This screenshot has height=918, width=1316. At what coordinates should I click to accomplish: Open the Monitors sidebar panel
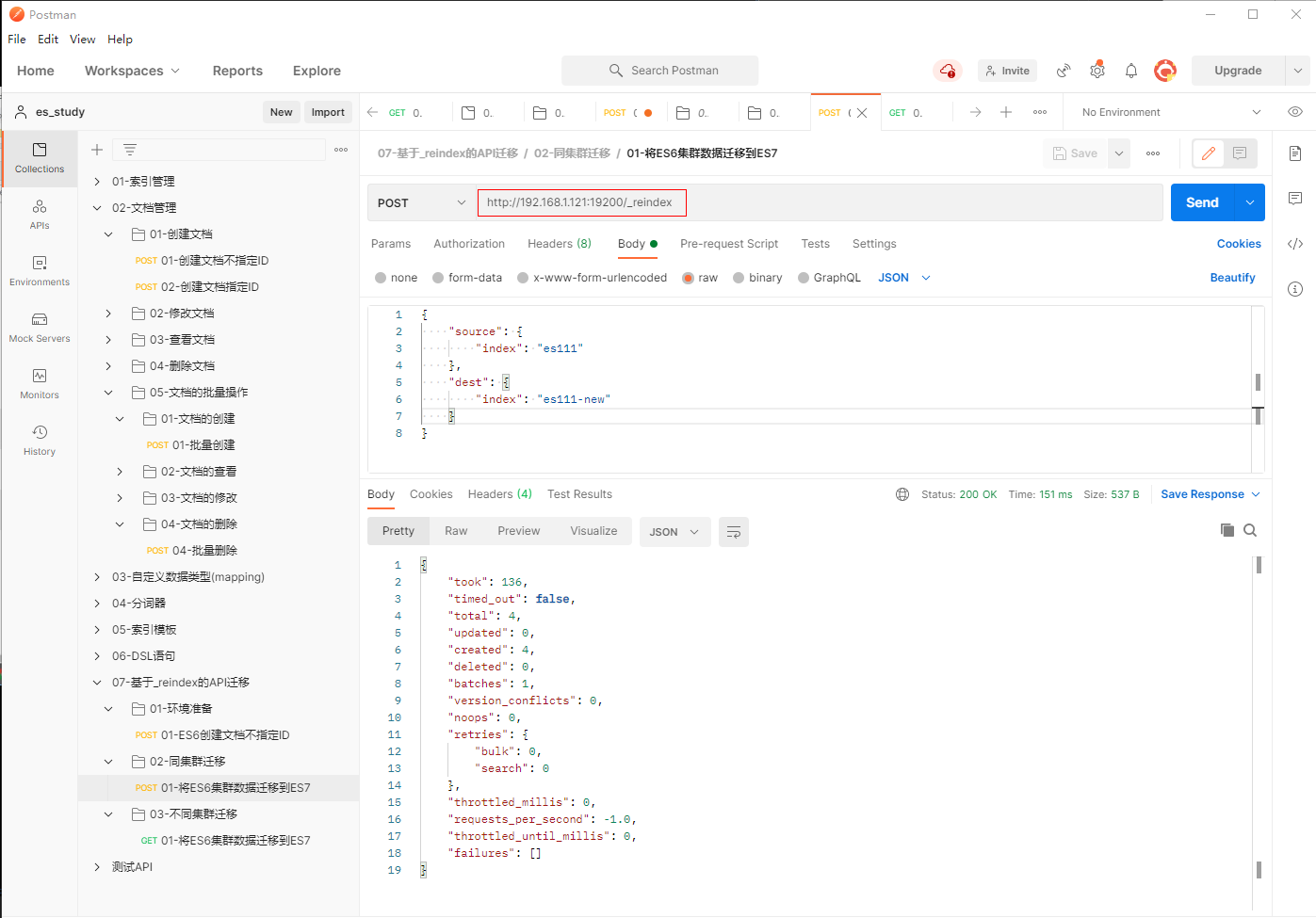pyautogui.click(x=40, y=383)
